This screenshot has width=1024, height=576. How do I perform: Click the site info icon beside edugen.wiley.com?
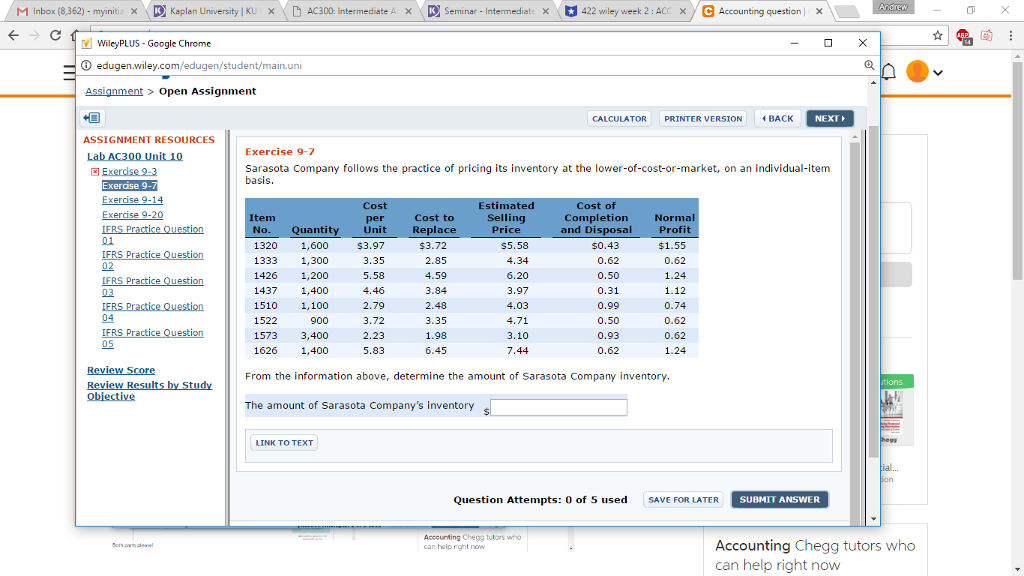tap(86, 65)
